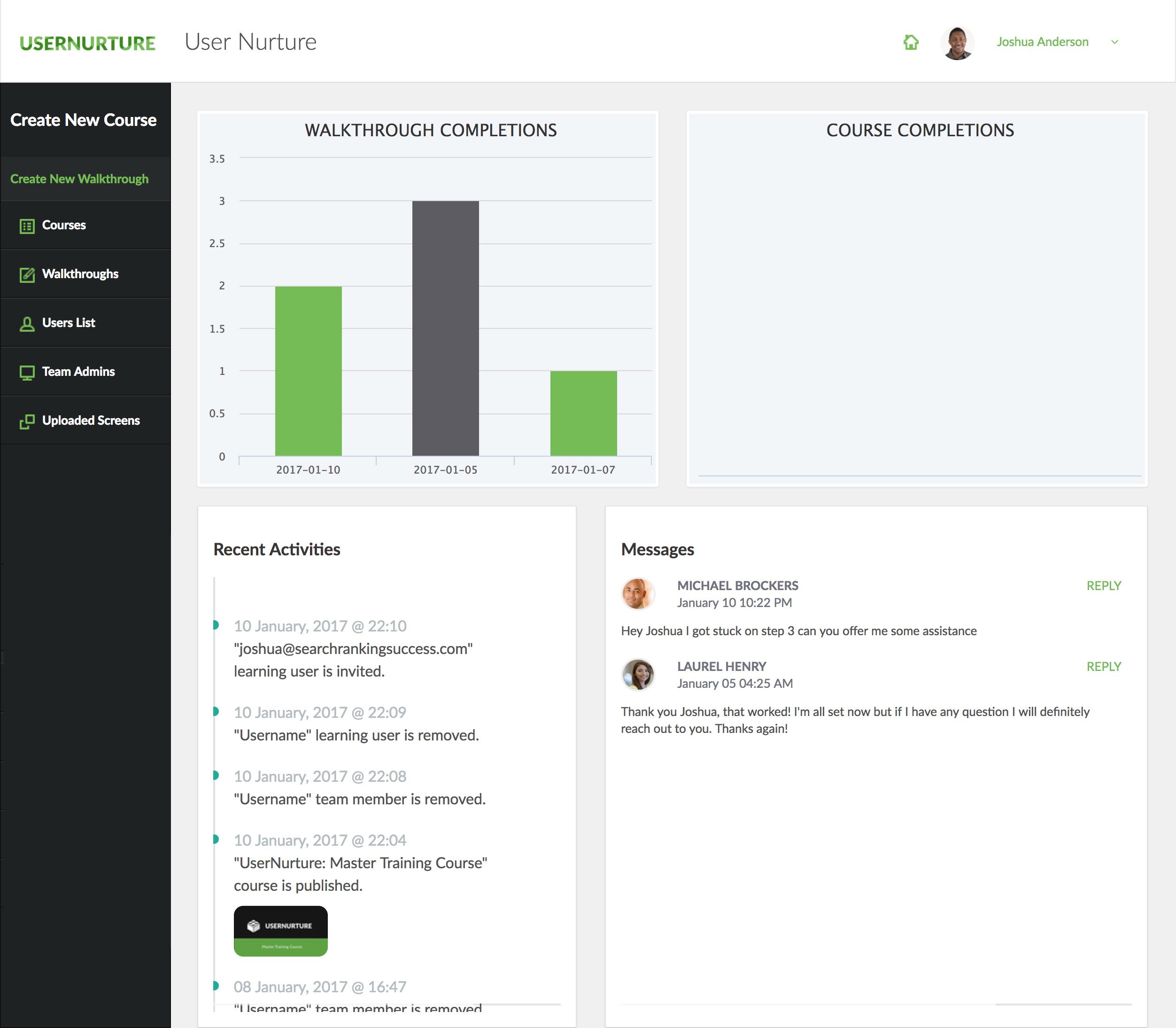The image size is (1176, 1028).
Task: Reply to Laurel Henry's message
Action: pyautogui.click(x=1104, y=667)
